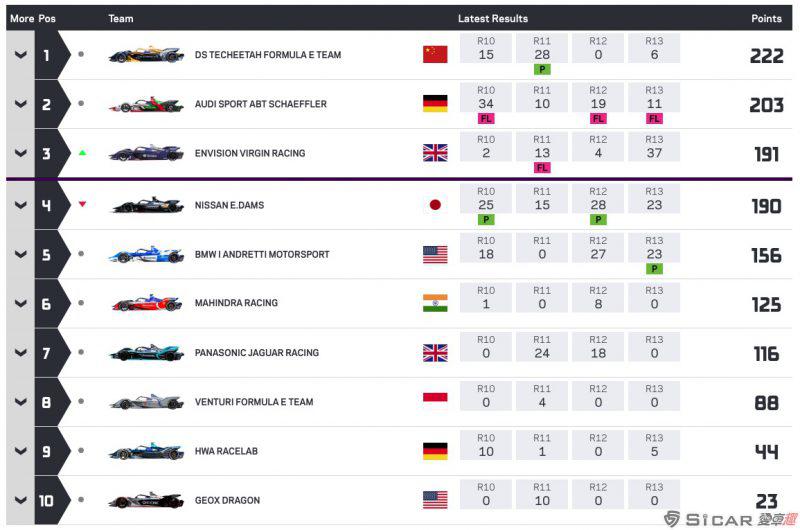Click the pink FL badge under Audi R10
The width and height of the screenshot is (800, 530).
(x=486, y=118)
